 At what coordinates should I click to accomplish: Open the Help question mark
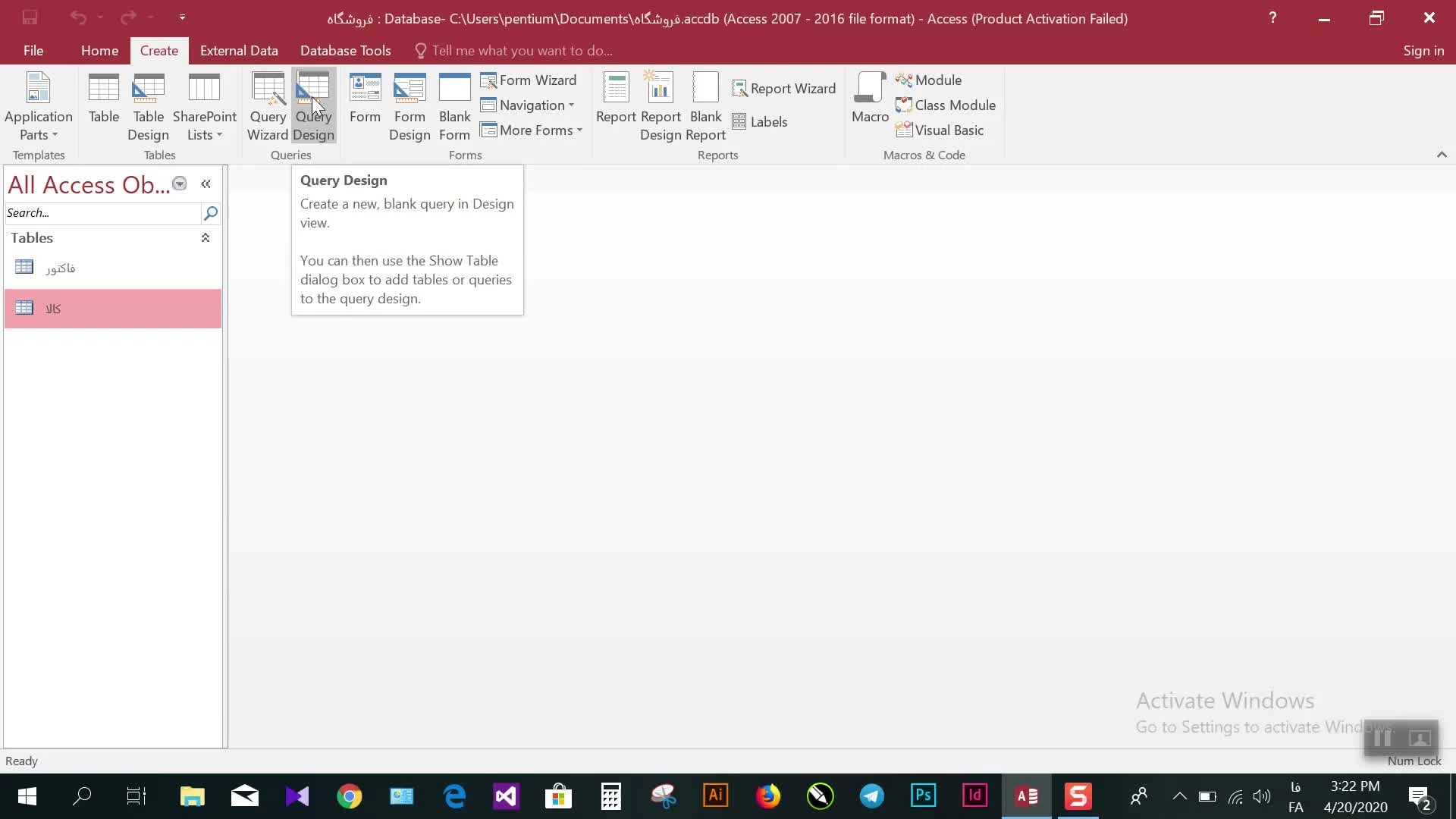[x=1272, y=17]
